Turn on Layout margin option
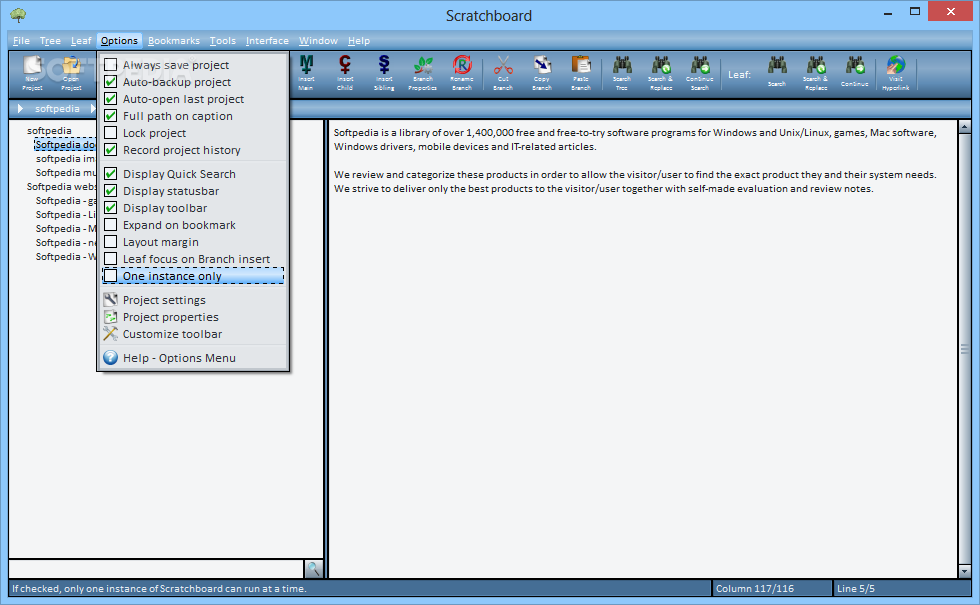The image size is (980, 605). tap(111, 242)
